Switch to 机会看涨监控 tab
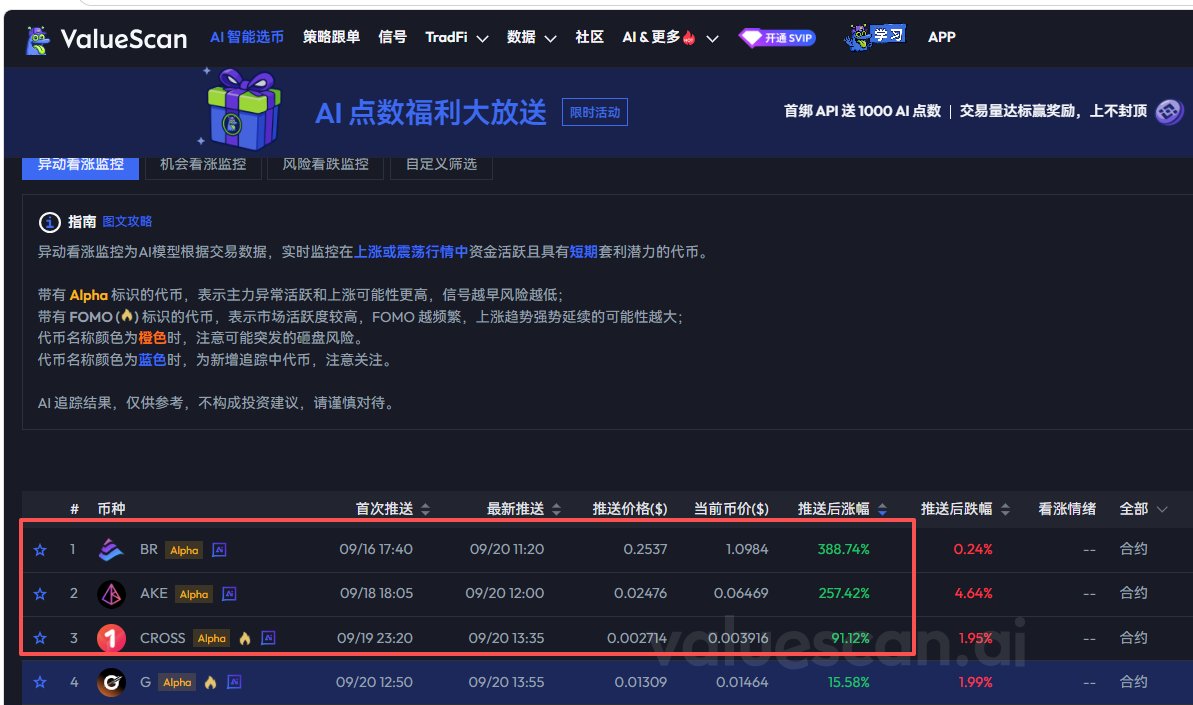This screenshot has width=1193, height=705. tap(203, 167)
